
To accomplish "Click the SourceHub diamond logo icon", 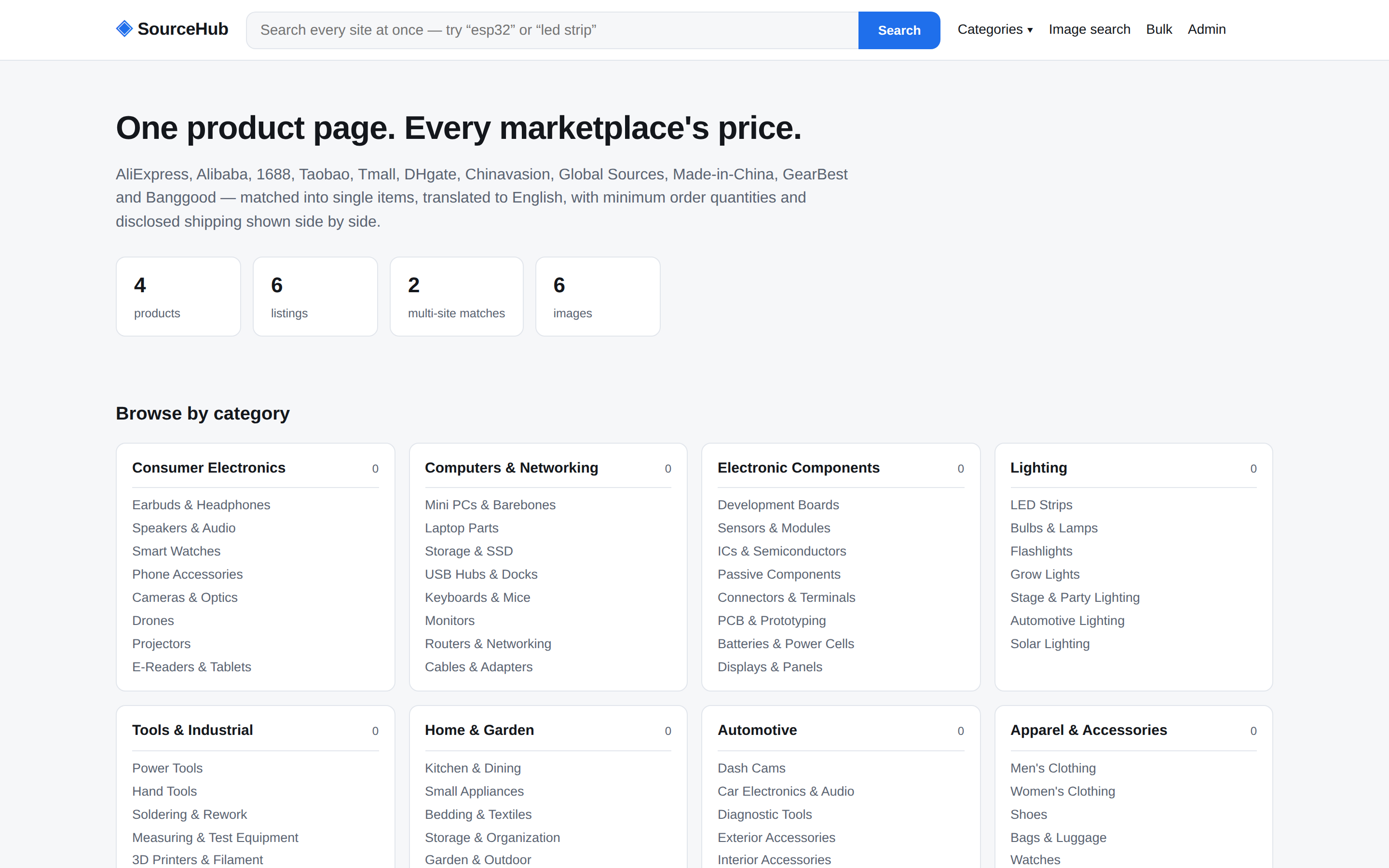I will point(124,29).
